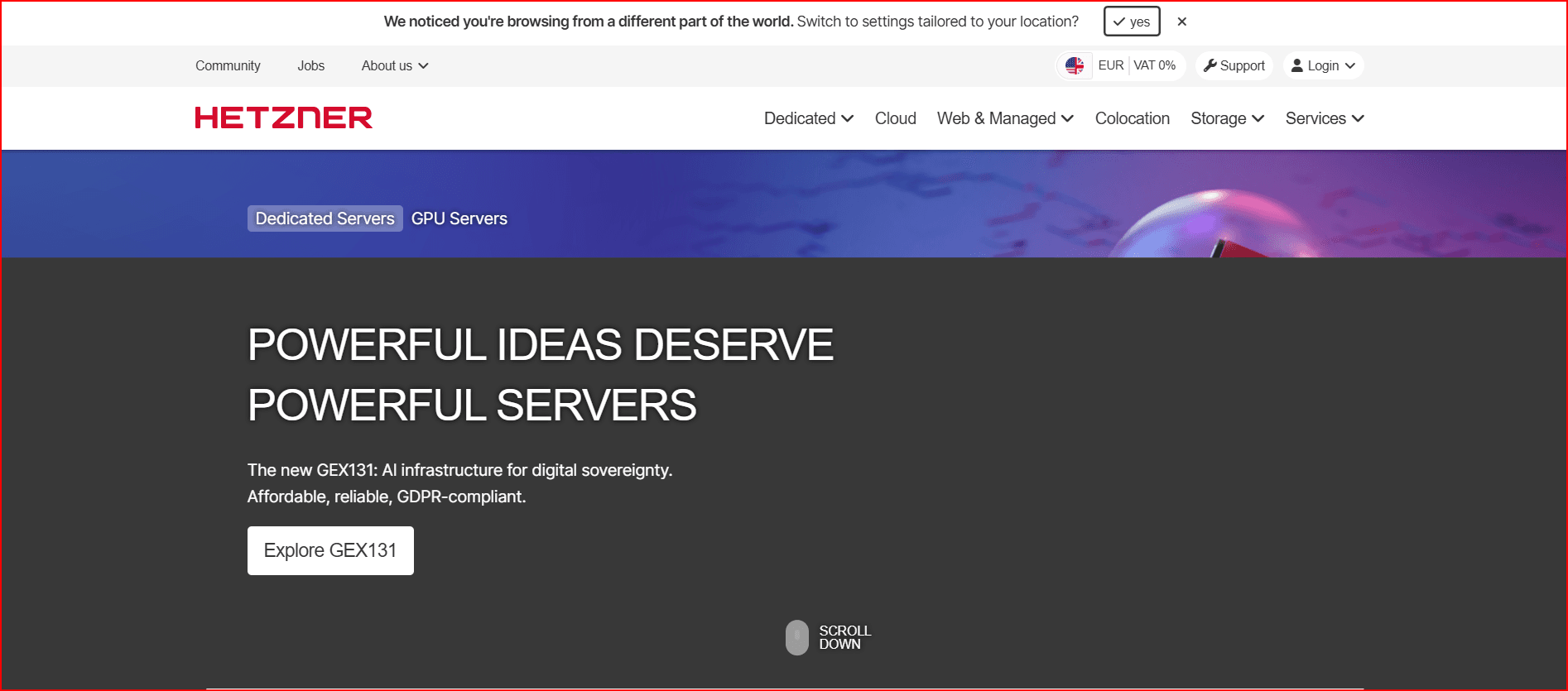Open Support page

click(1234, 65)
